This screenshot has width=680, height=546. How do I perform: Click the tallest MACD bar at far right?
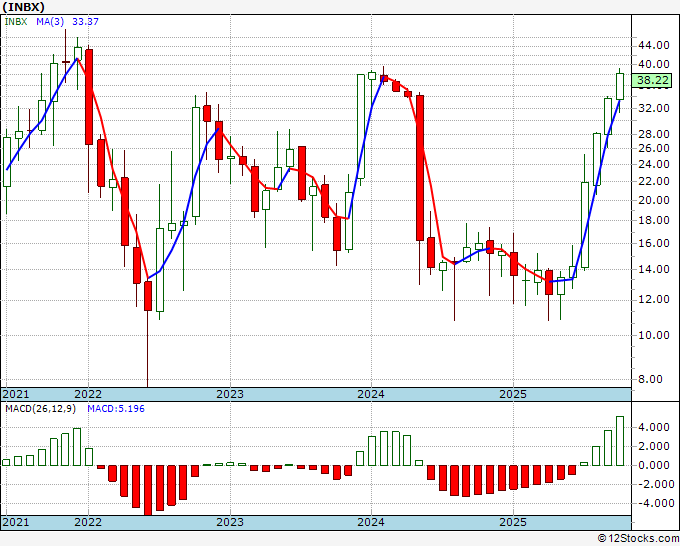tap(620, 441)
